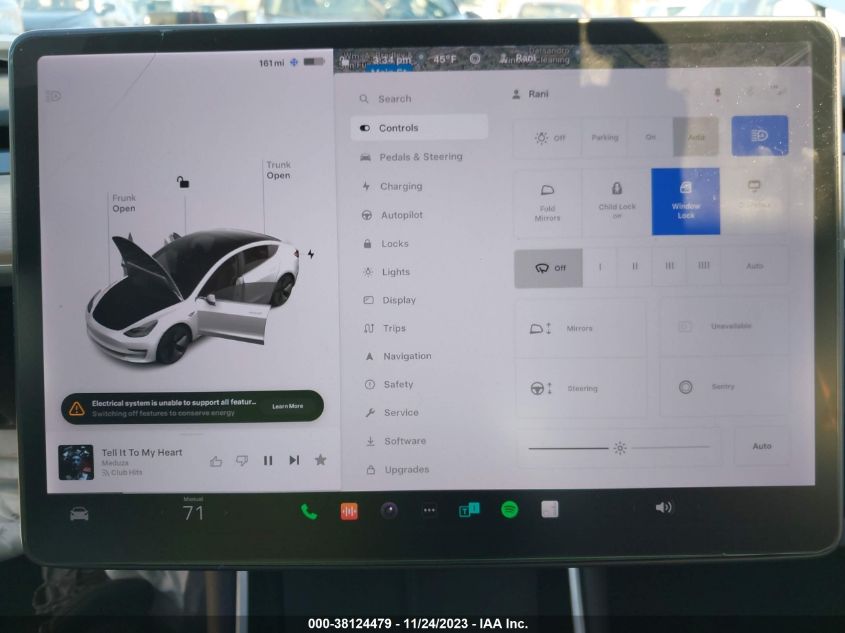
Task: Open Navigation settings
Action: tap(398, 356)
